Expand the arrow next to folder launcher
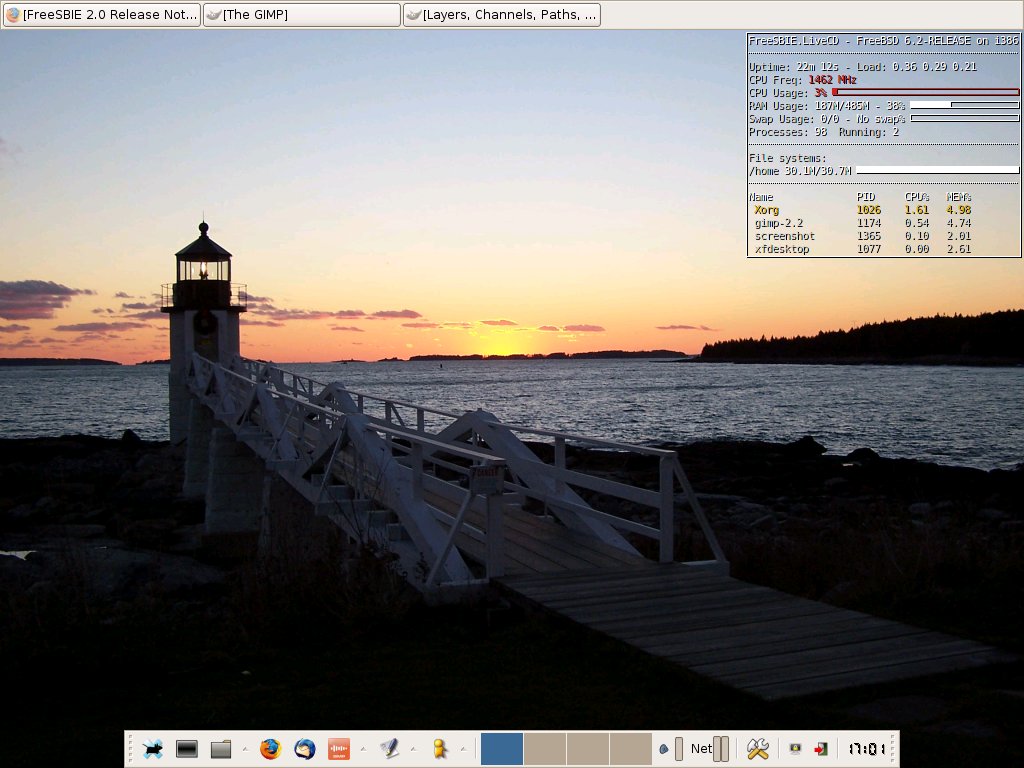This screenshot has width=1024, height=768. click(x=245, y=748)
